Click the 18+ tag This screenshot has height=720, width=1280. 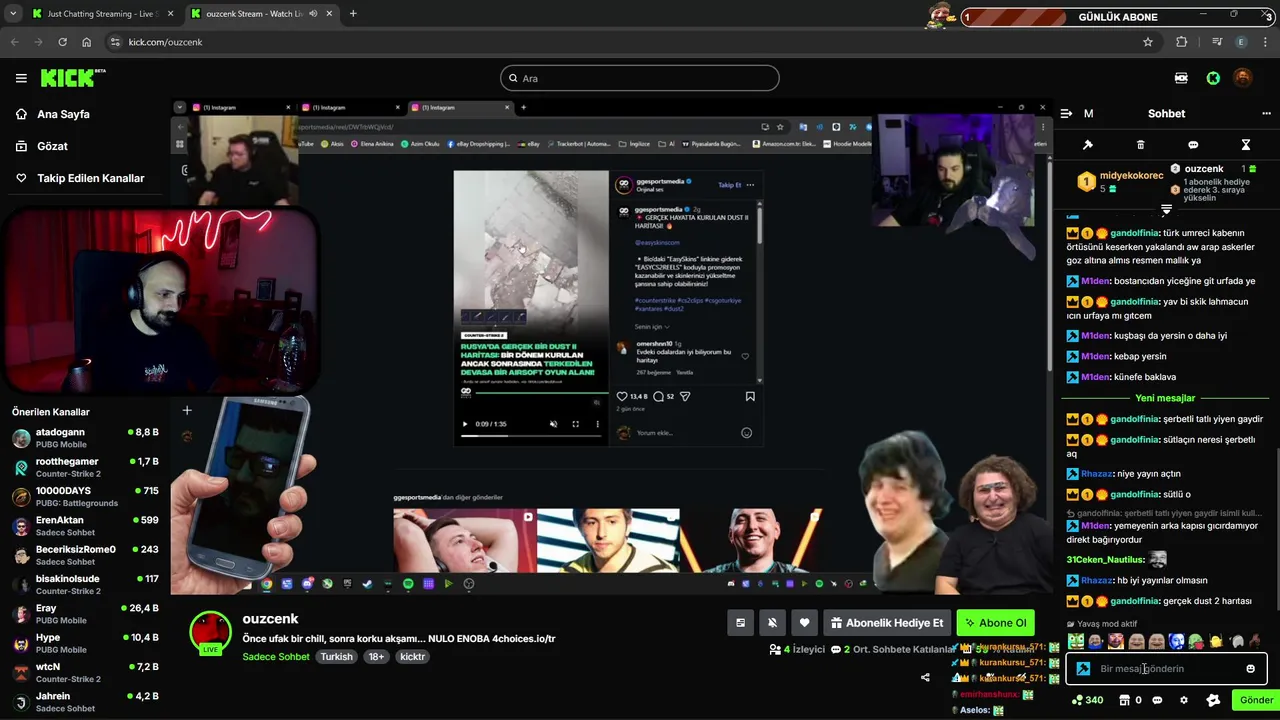point(376,657)
